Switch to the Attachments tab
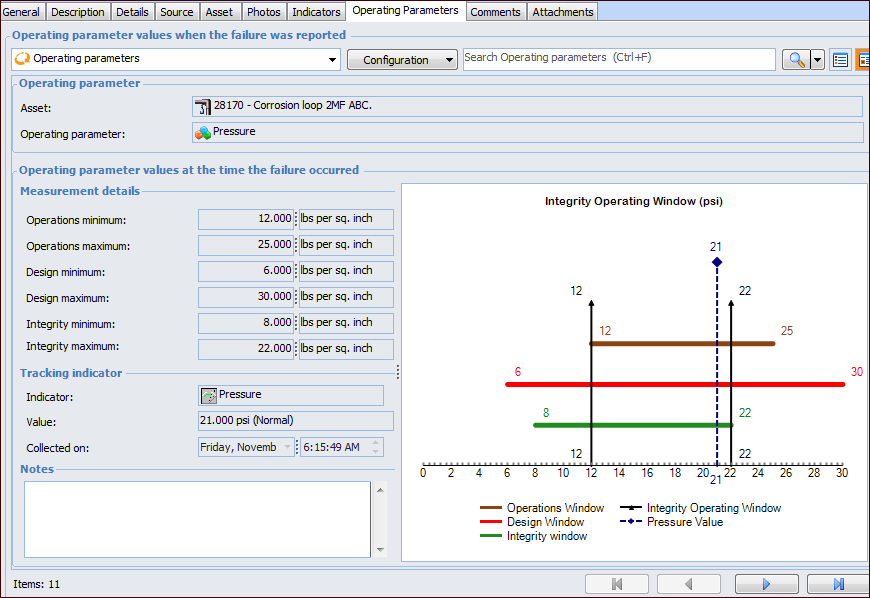 (562, 12)
